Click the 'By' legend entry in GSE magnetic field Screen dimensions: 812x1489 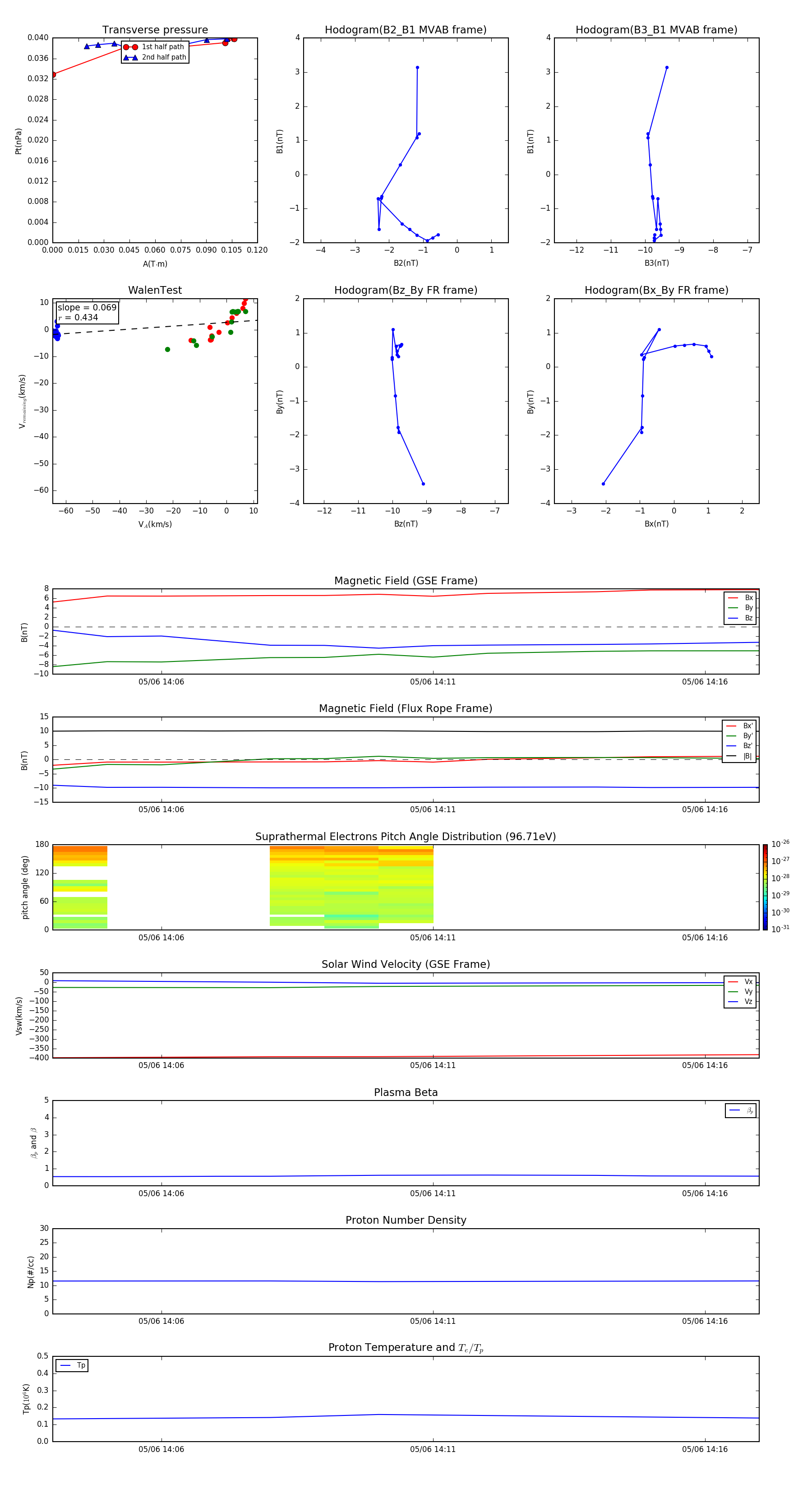tap(740, 607)
